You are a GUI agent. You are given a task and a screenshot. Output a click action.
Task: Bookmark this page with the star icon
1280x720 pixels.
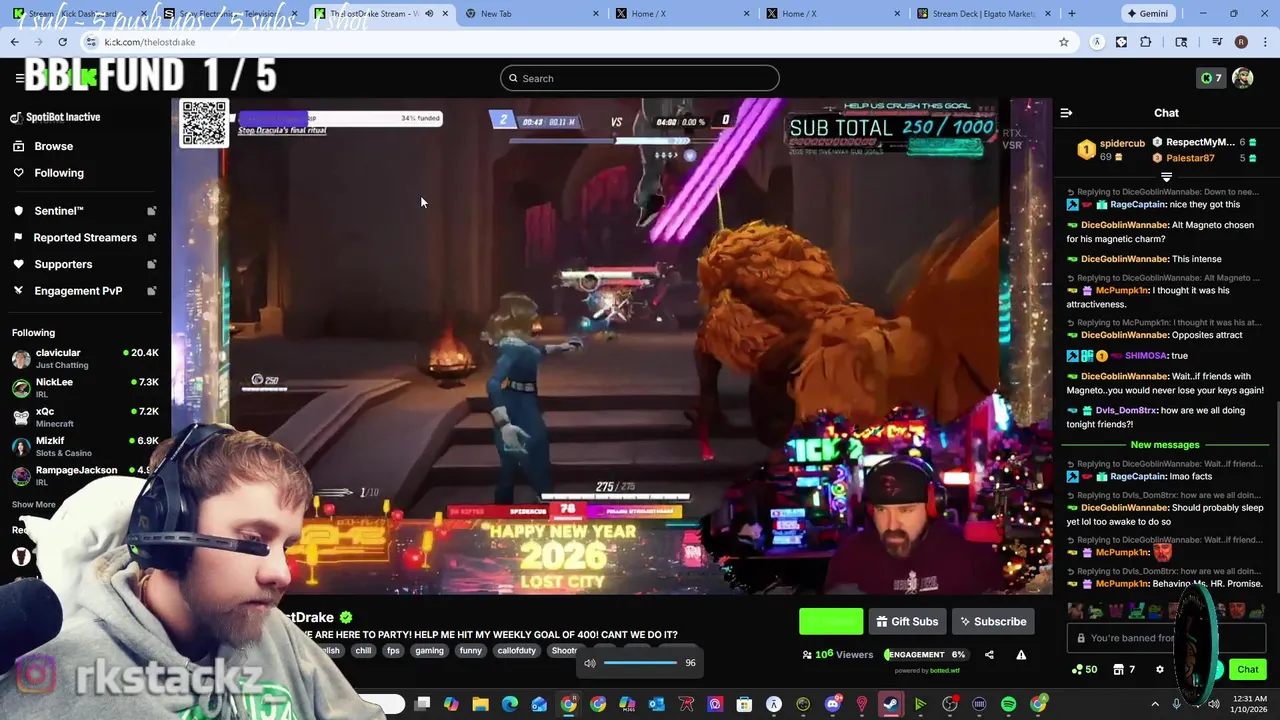(x=1063, y=42)
